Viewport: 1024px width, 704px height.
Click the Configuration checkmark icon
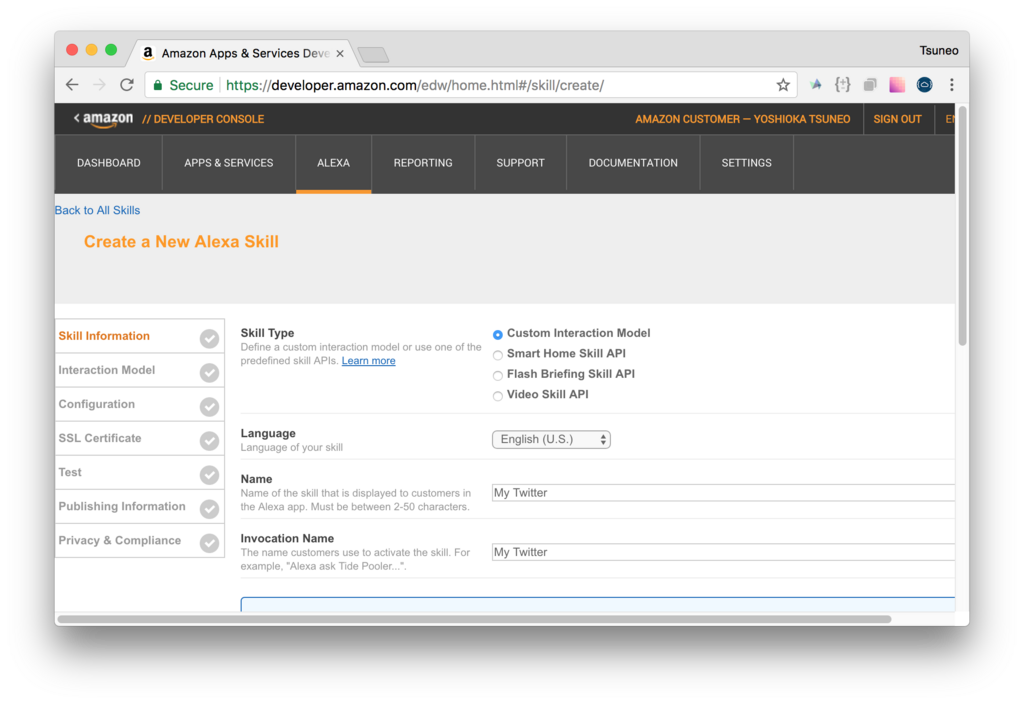209,406
